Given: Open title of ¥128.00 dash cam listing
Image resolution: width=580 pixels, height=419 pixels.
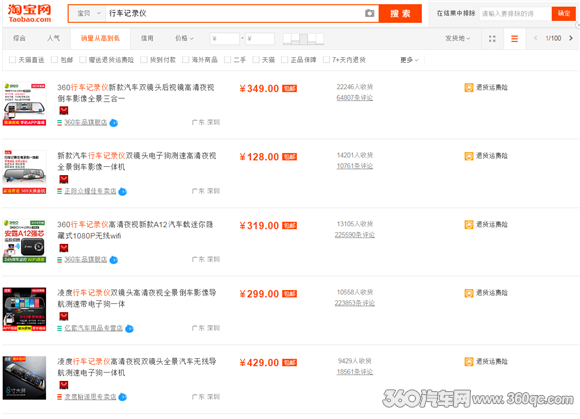Looking at the screenshot, I should click(136, 161).
